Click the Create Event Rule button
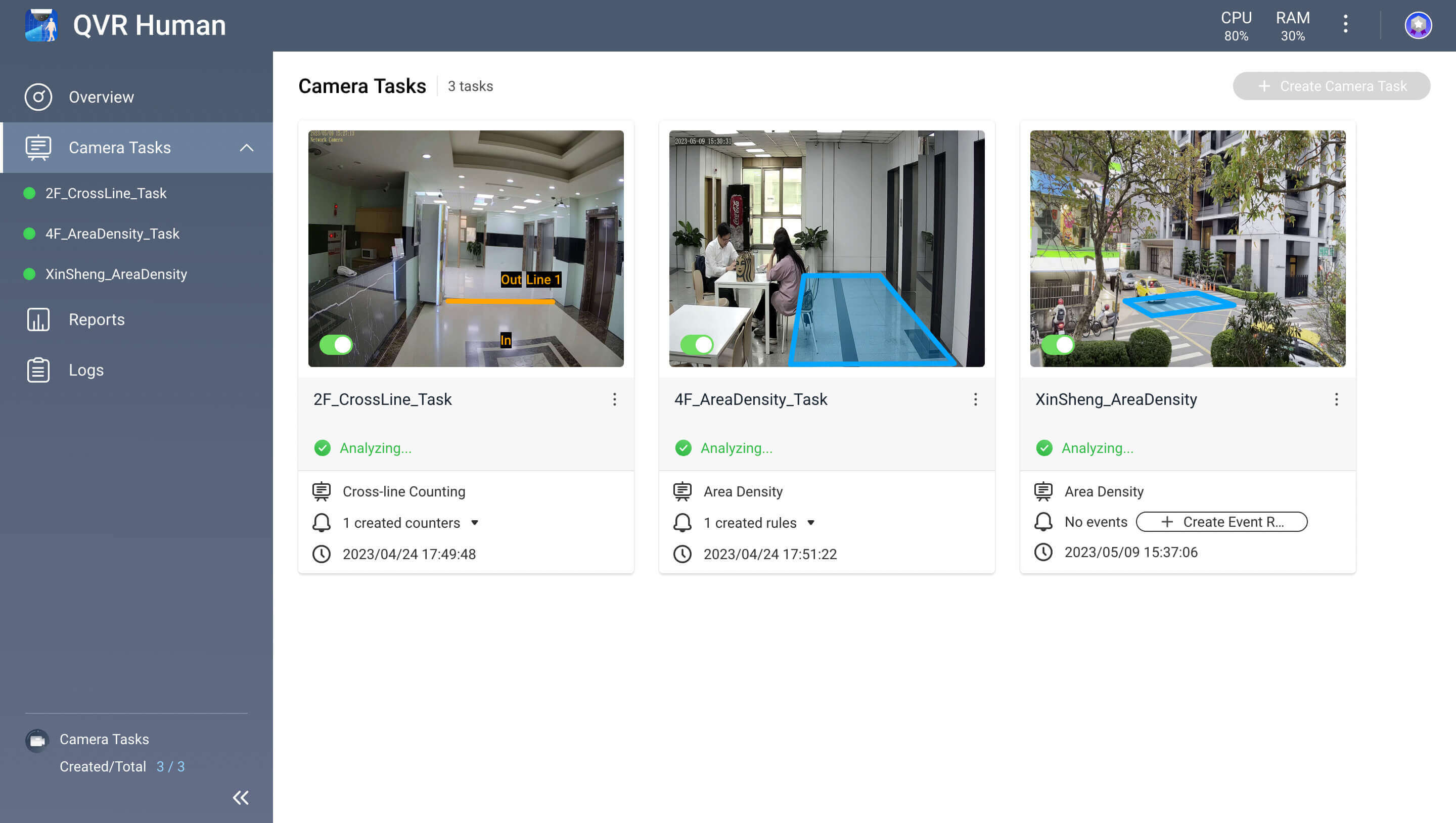Screen dimensions: 1456x823 point(1221,522)
